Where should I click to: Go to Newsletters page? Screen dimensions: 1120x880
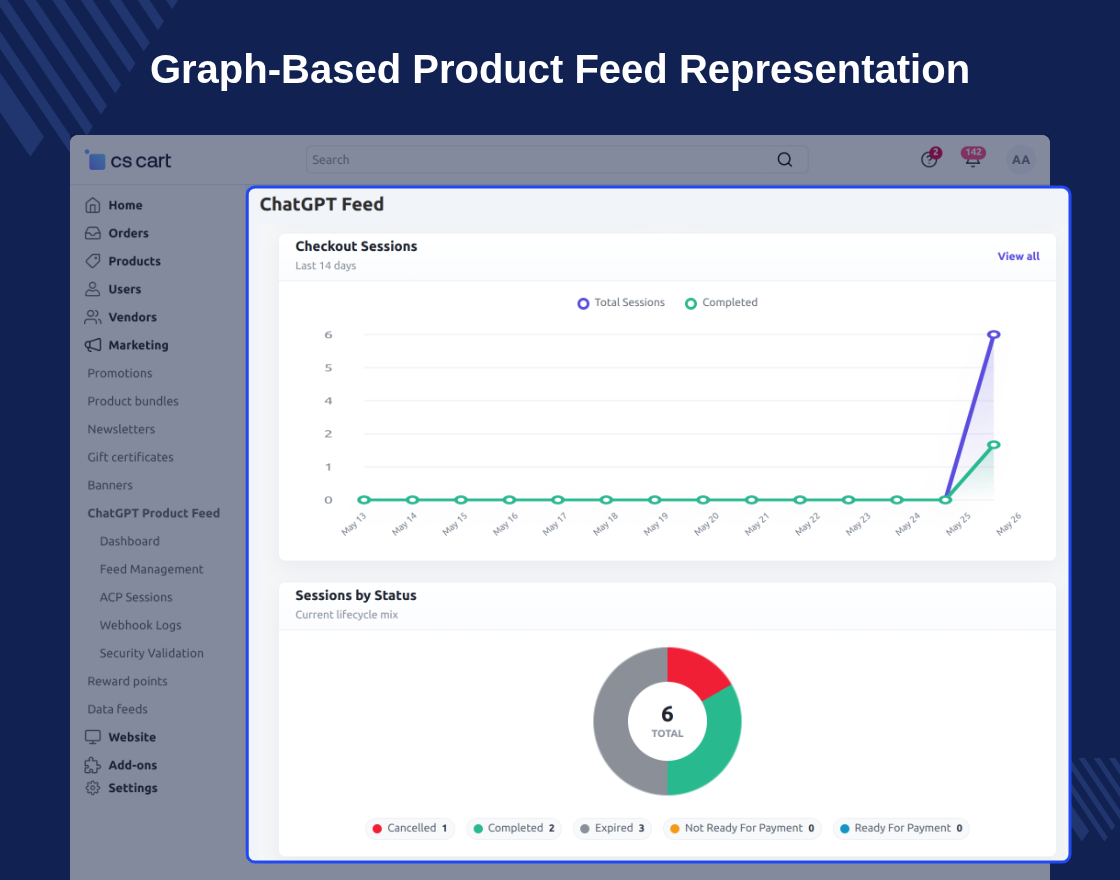click(x=121, y=429)
